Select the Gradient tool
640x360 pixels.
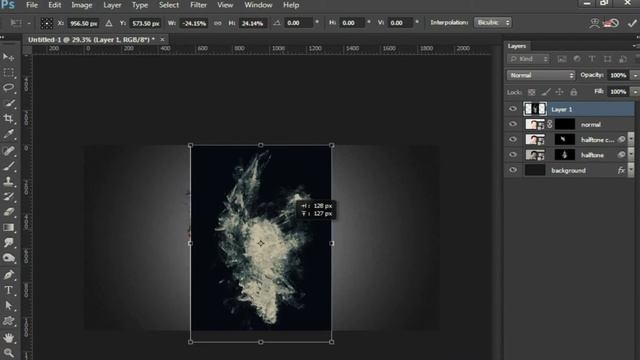click(8, 227)
